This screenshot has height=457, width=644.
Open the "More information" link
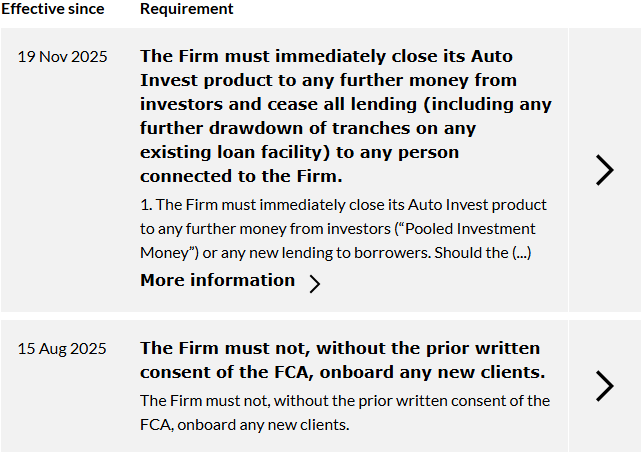tap(217, 280)
